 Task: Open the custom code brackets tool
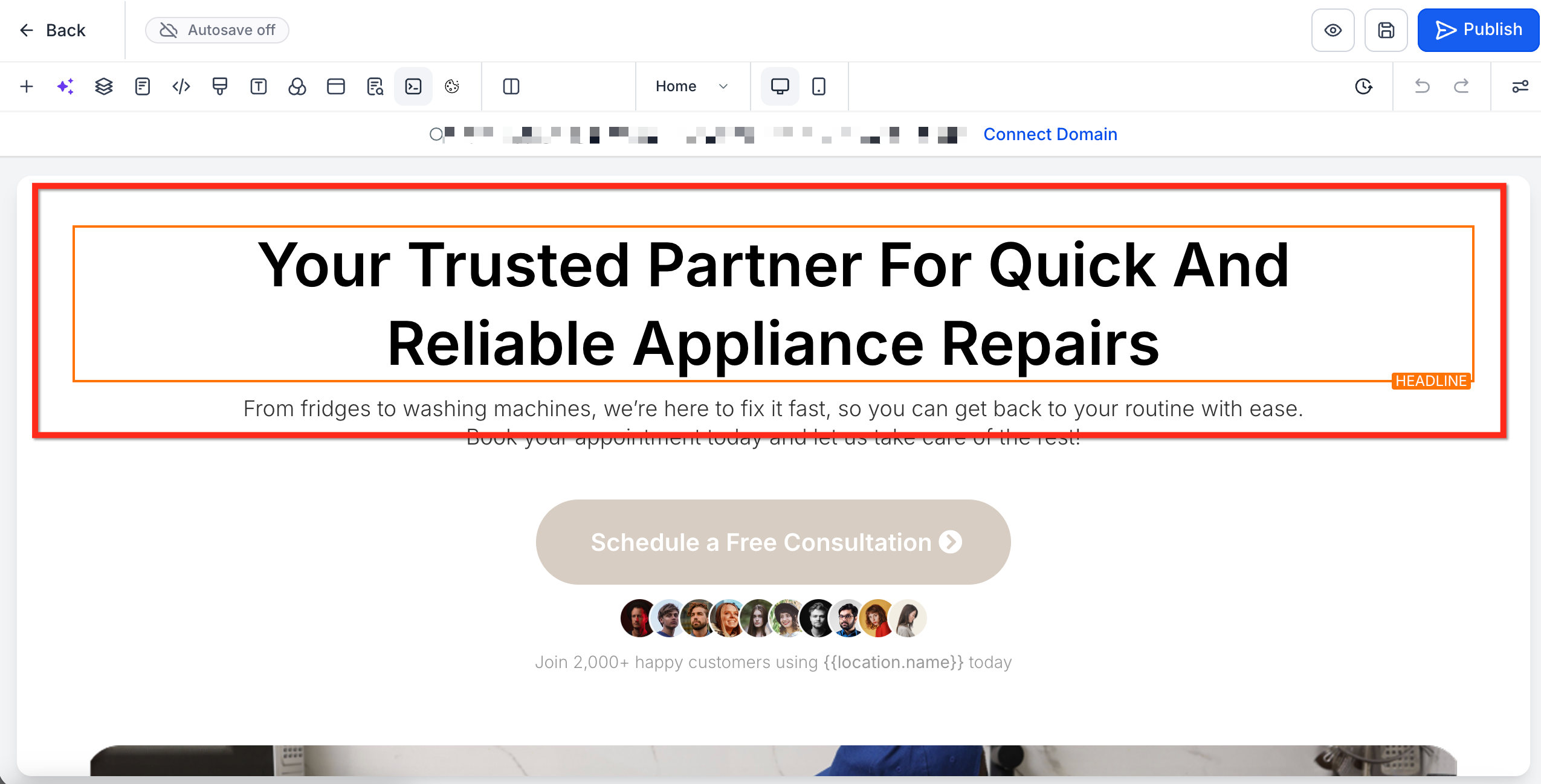tap(181, 86)
